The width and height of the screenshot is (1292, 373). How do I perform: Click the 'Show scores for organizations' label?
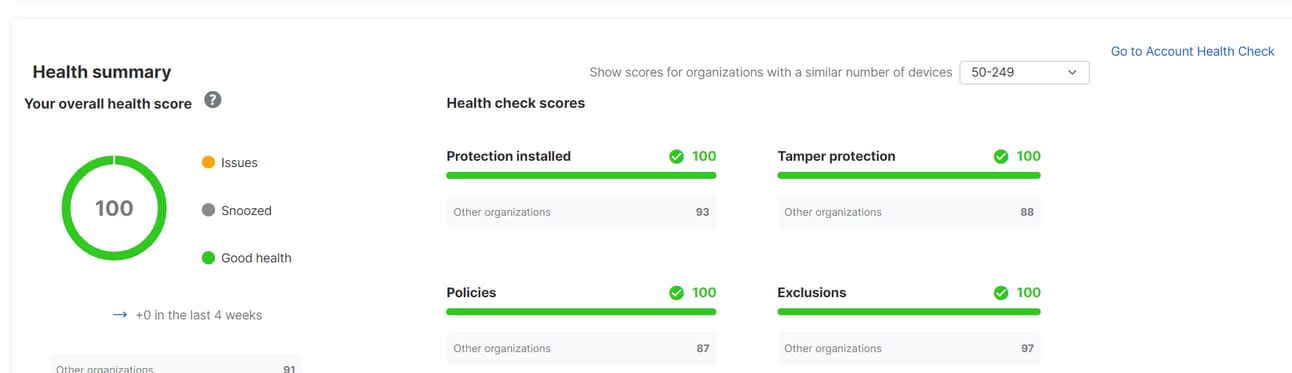pos(771,72)
